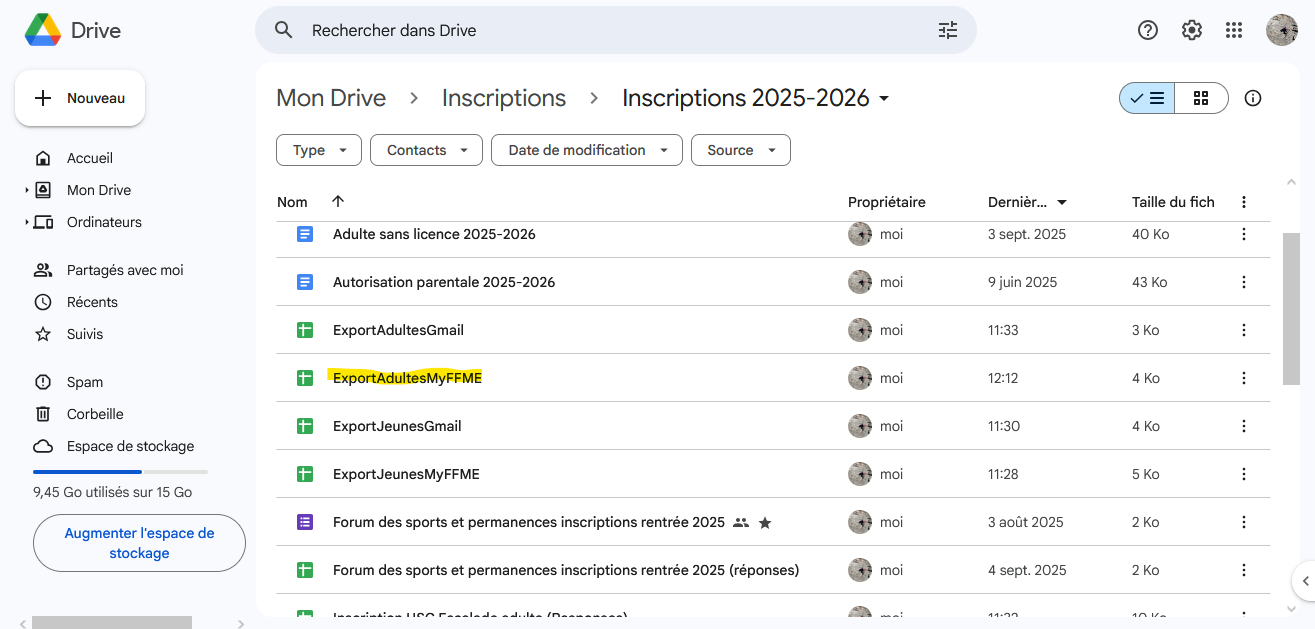Viewport: 1315px width, 629px height.
Task: Open the Settings gear menu
Action: 1191,30
